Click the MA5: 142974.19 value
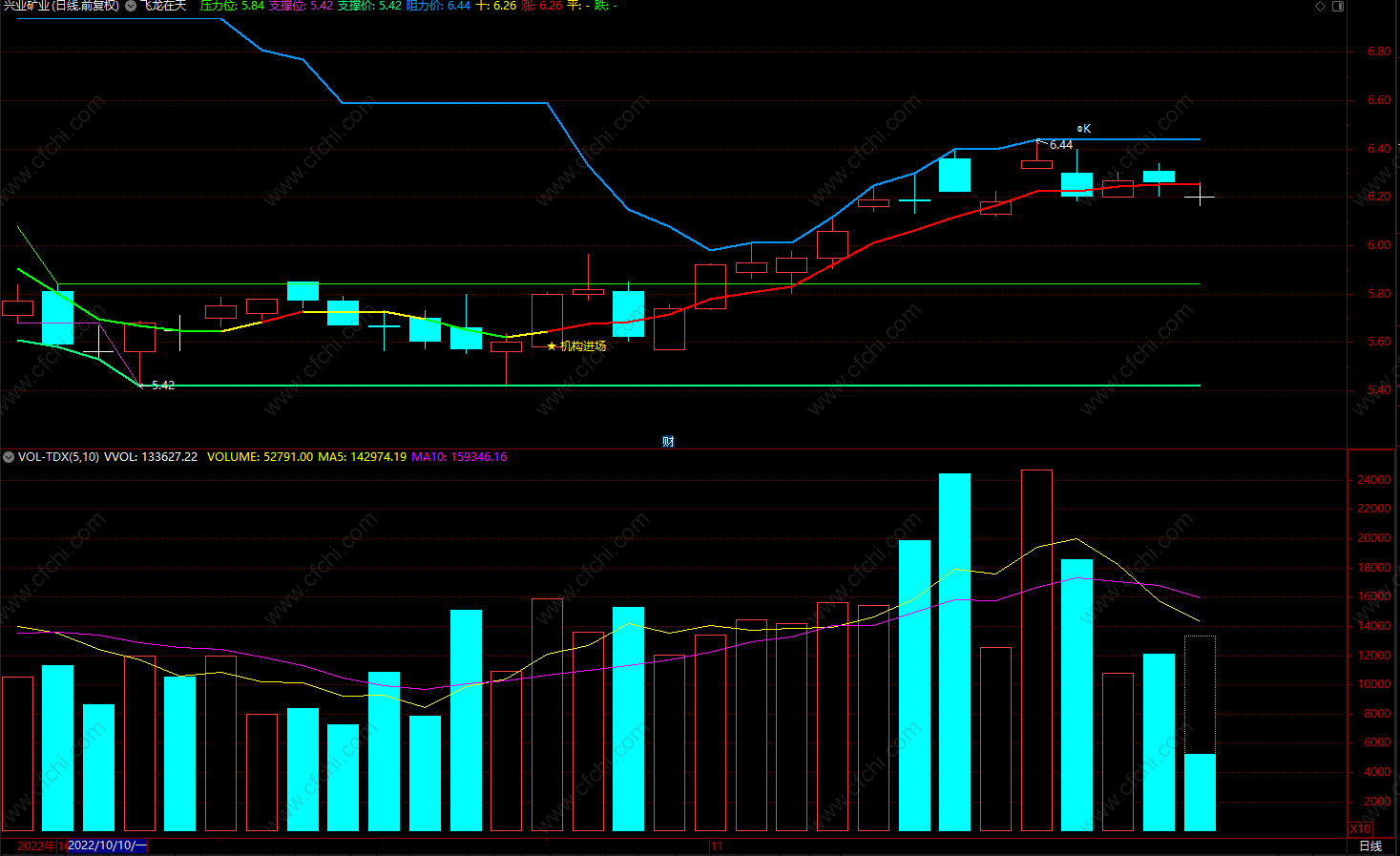The height and width of the screenshot is (856, 1400). [363, 457]
